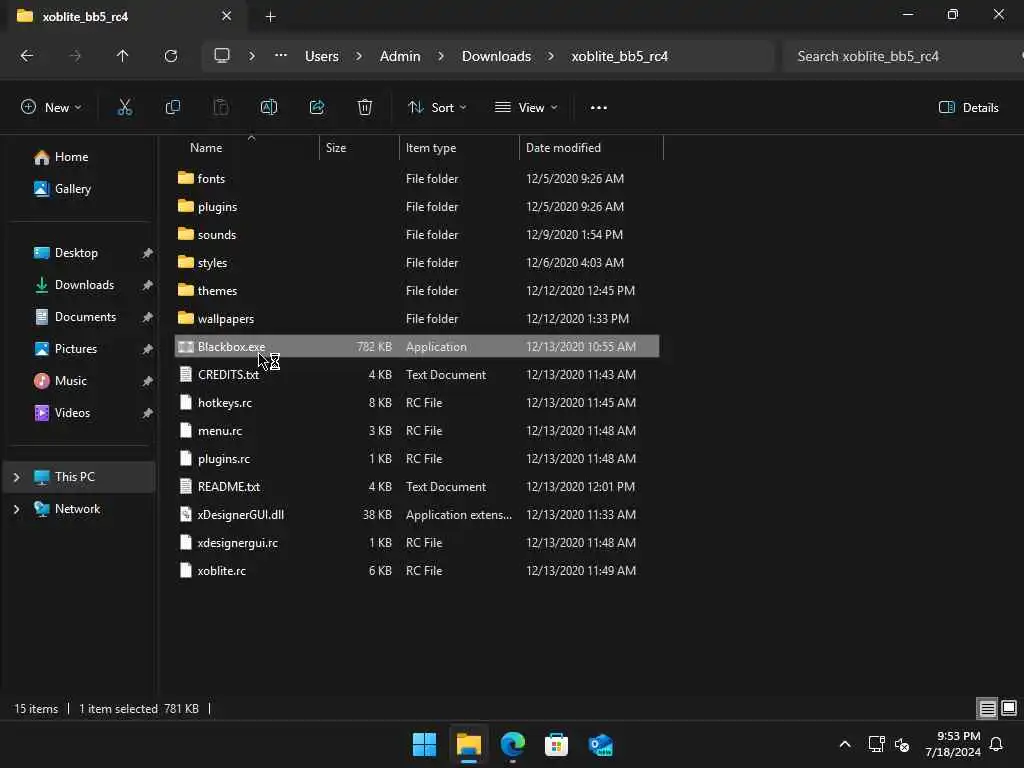The image size is (1024, 768).
Task: Click Downloads in address breadcrumb
Action: [496, 56]
